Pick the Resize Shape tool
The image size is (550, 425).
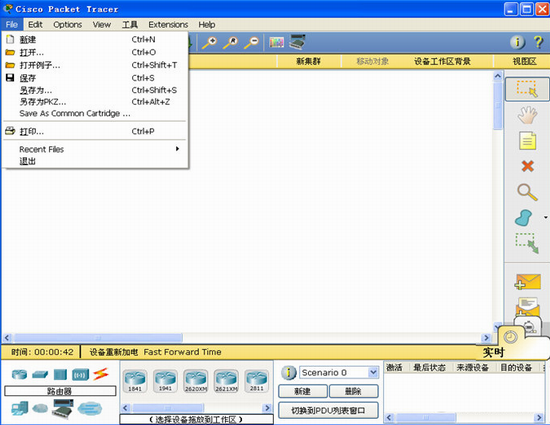point(527,243)
